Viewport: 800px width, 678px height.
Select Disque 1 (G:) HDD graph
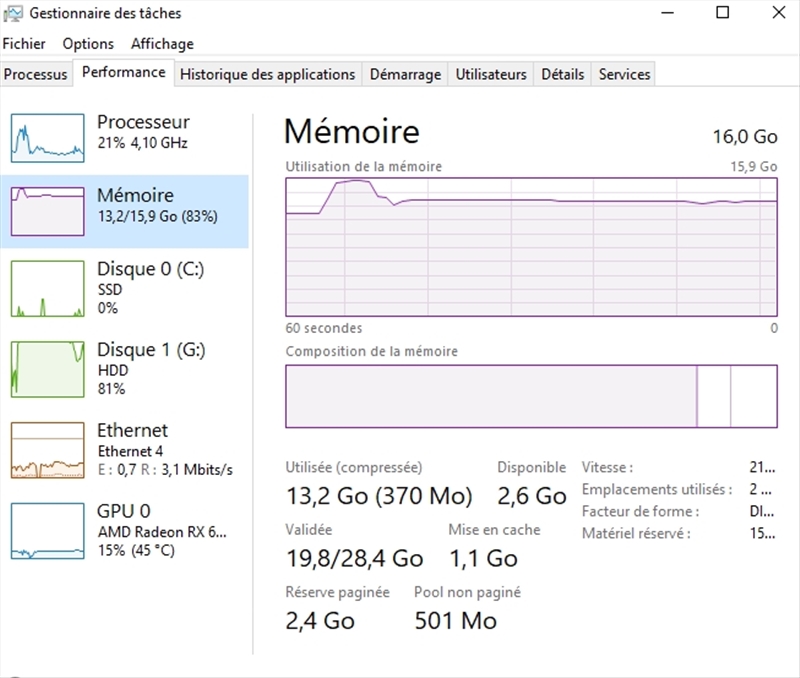pyautogui.click(x=47, y=368)
